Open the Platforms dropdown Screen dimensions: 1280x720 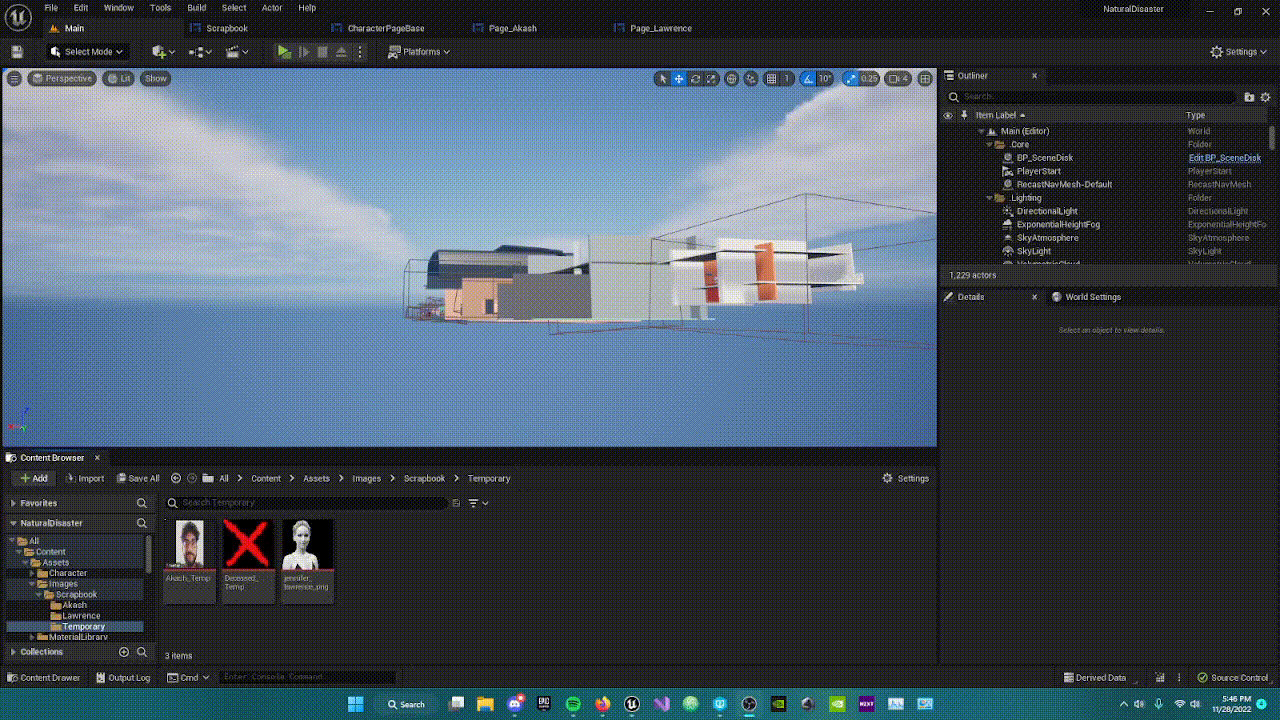coord(419,52)
